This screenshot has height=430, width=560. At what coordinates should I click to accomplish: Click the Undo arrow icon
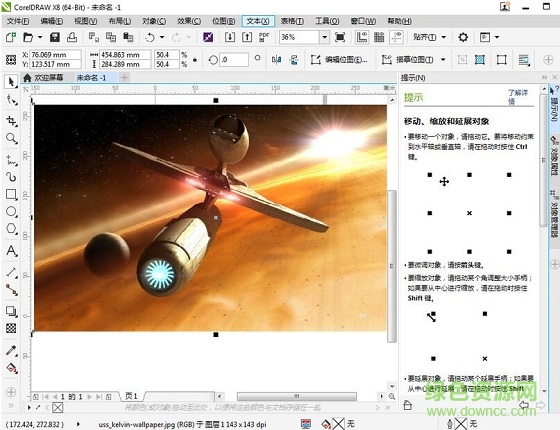coord(150,37)
